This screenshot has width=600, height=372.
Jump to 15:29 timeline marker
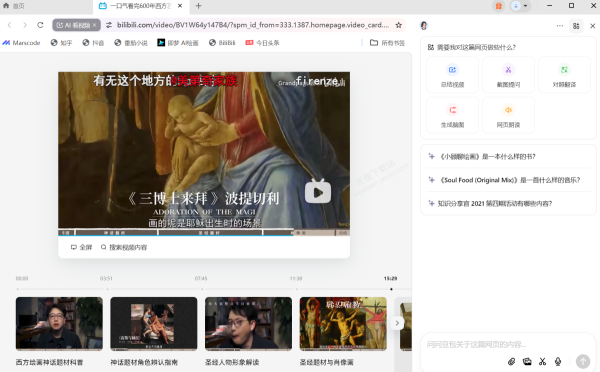[x=390, y=278]
